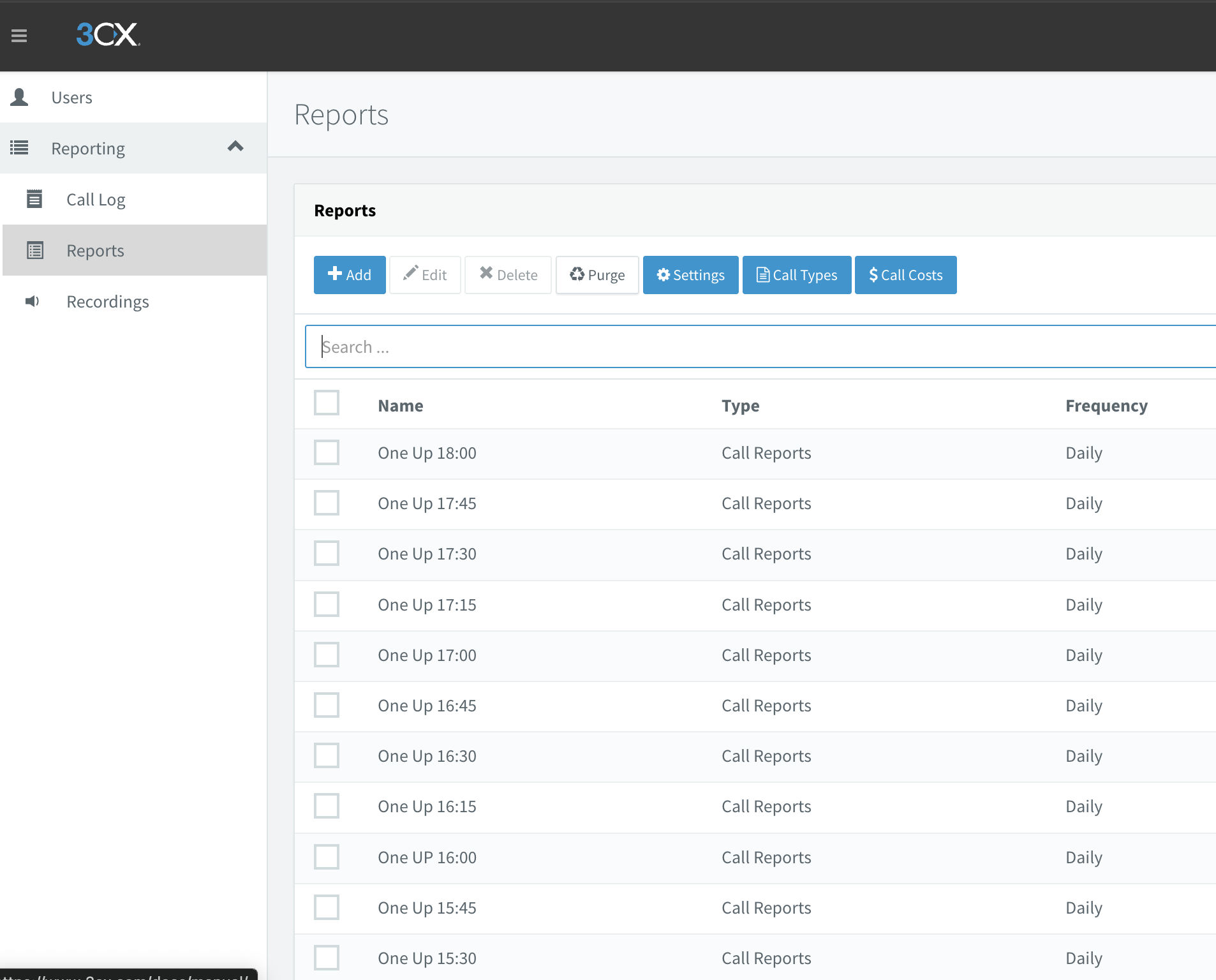The image size is (1216, 980).
Task: Click the Users person icon
Action: pyautogui.click(x=19, y=97)
